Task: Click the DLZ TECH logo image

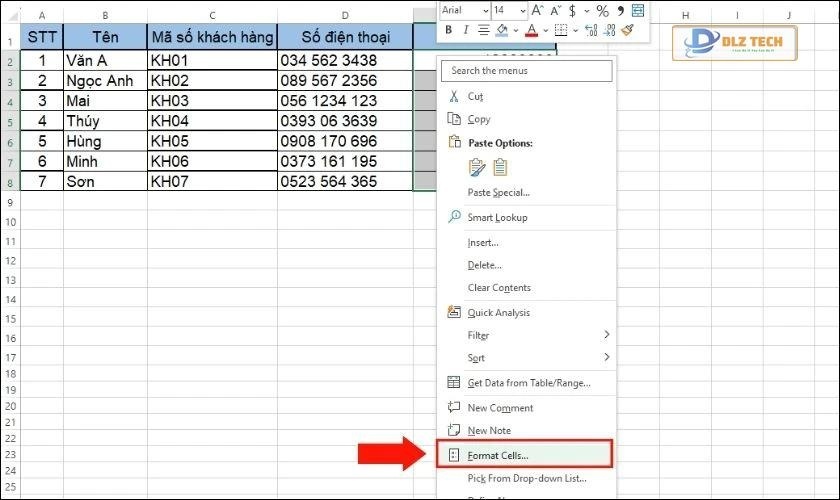Action: click(734, 43)
